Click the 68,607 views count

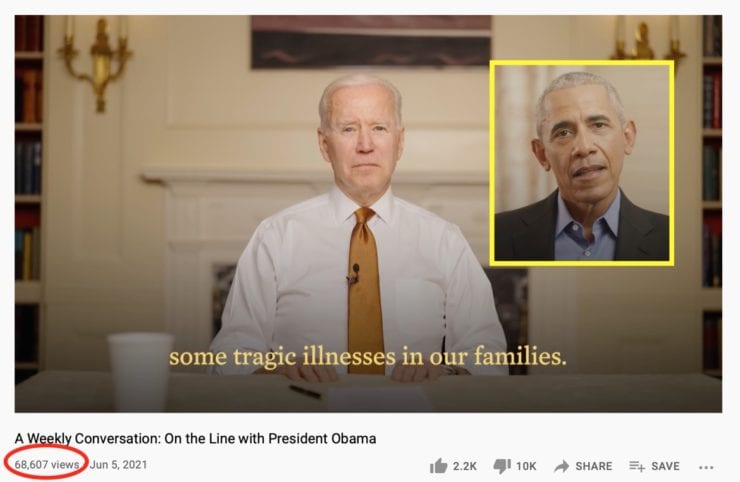pos(47,465)
